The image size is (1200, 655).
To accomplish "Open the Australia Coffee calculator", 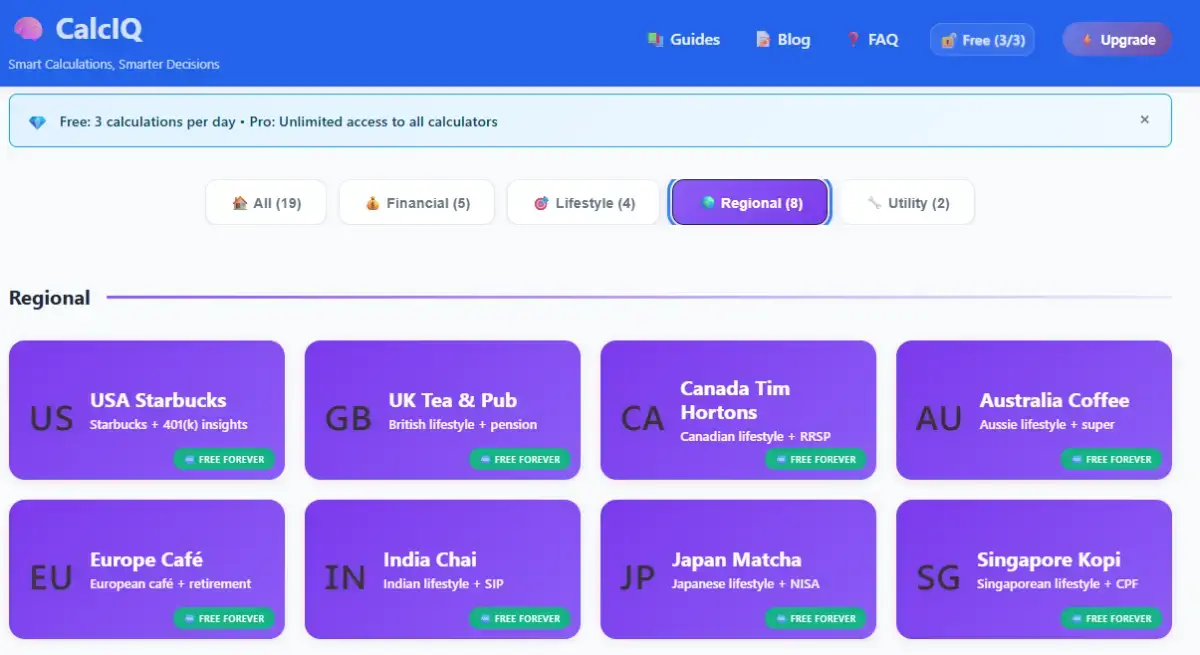I will click(1034, 410).
